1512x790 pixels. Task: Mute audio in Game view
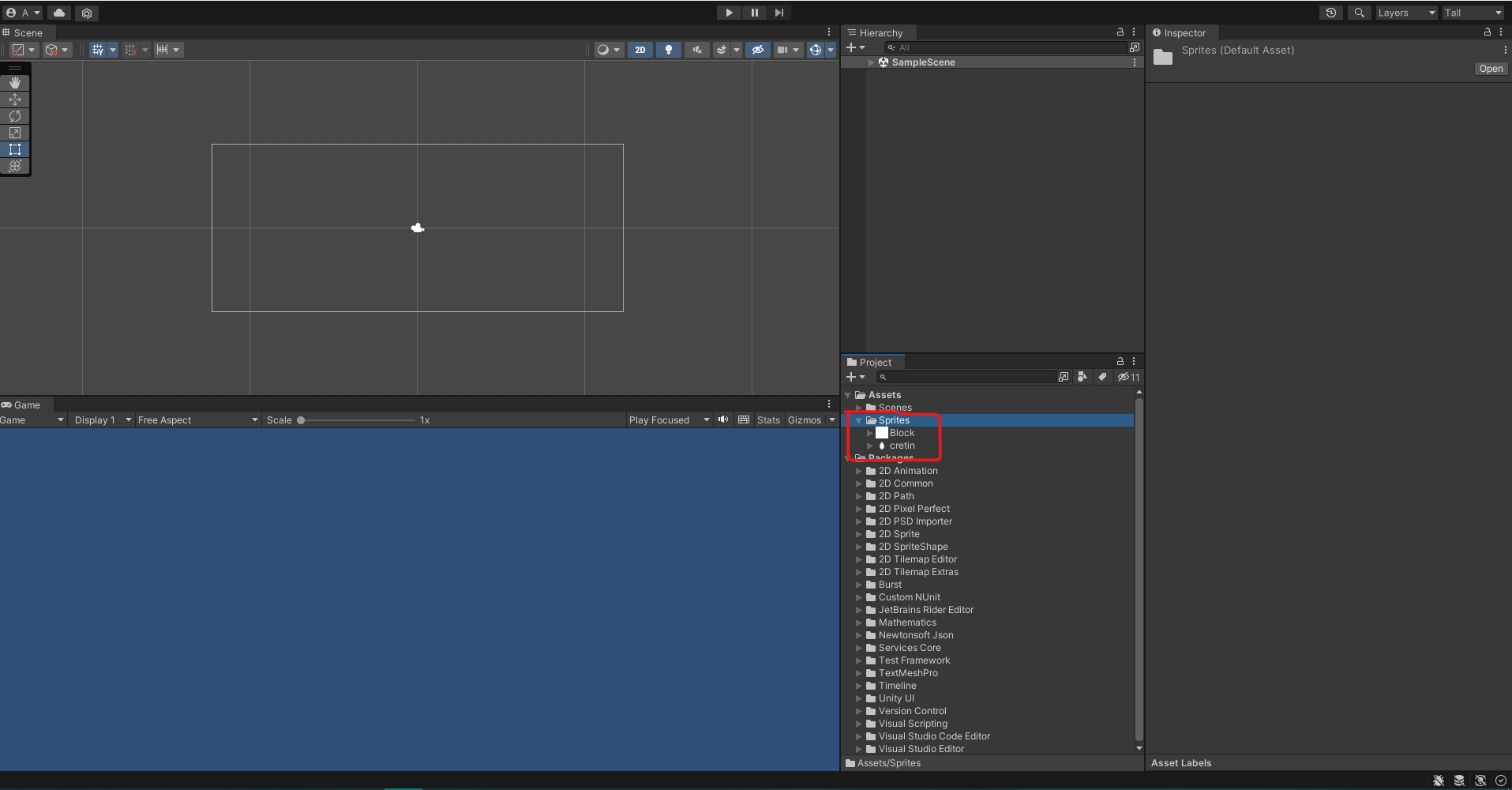coord(722,419)
